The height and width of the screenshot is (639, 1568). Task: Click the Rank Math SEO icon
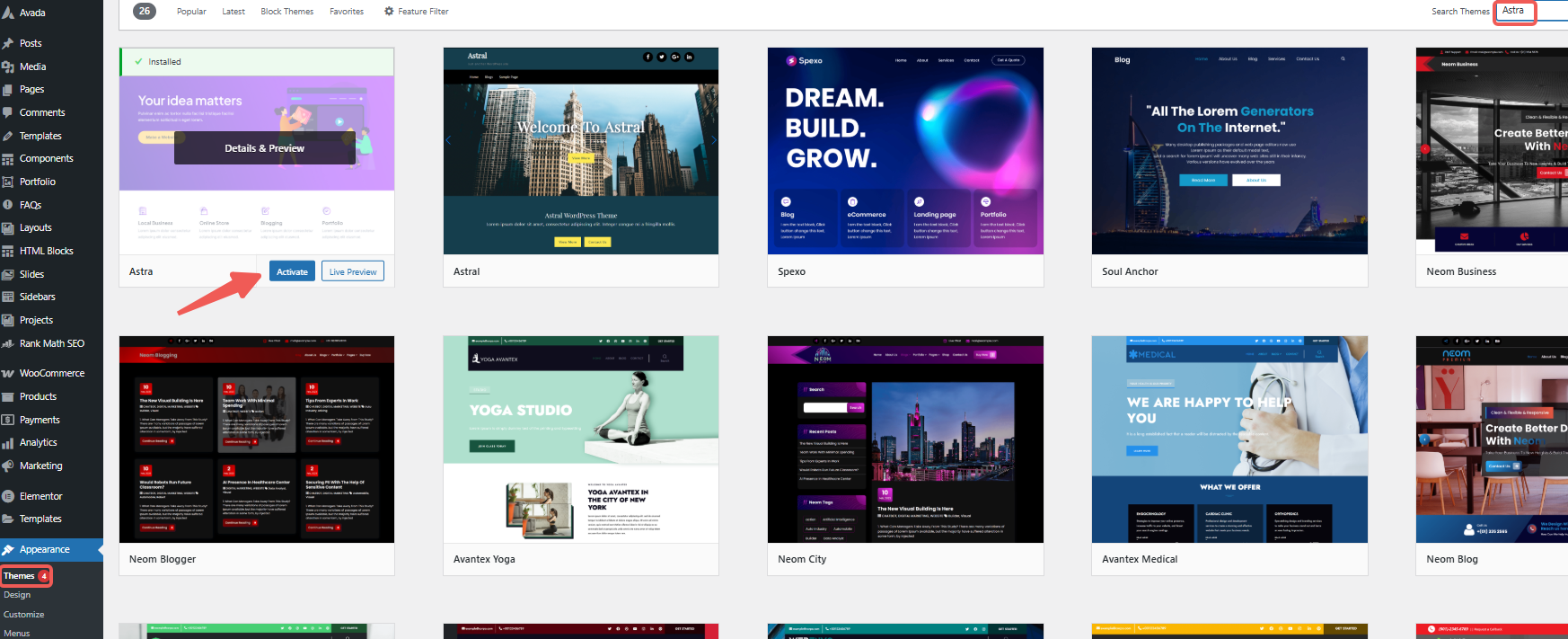point(7,343)
